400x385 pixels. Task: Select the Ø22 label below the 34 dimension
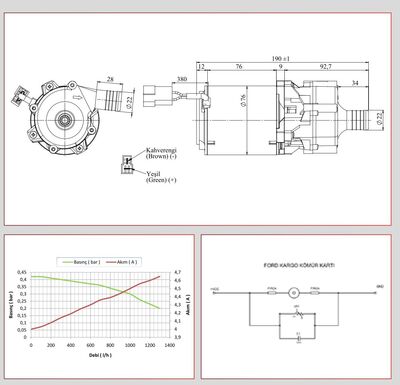(380, 118)
